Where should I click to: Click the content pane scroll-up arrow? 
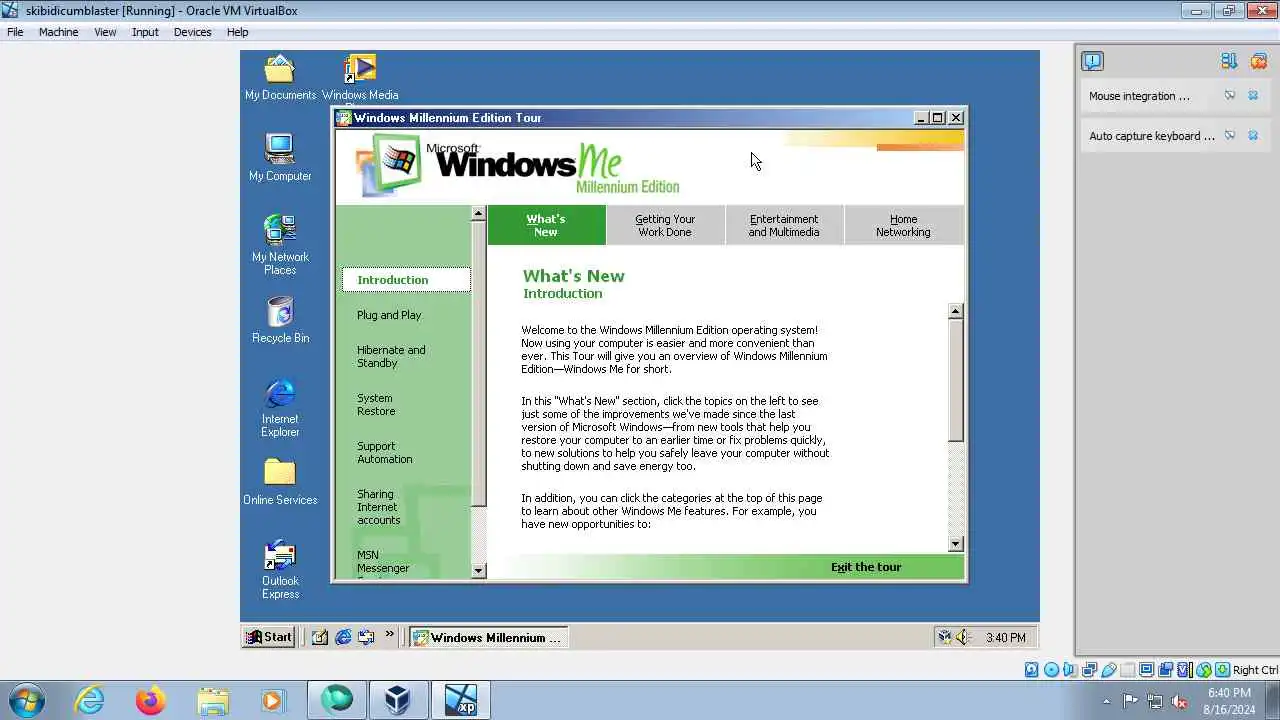tap(955, 311)
